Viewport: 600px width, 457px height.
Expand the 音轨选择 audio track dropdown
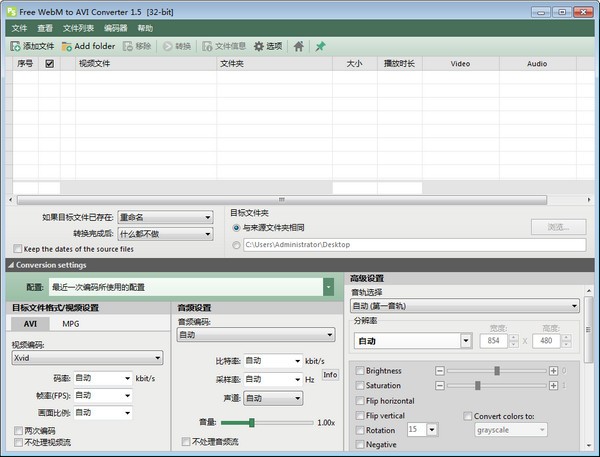click(464, 306)
